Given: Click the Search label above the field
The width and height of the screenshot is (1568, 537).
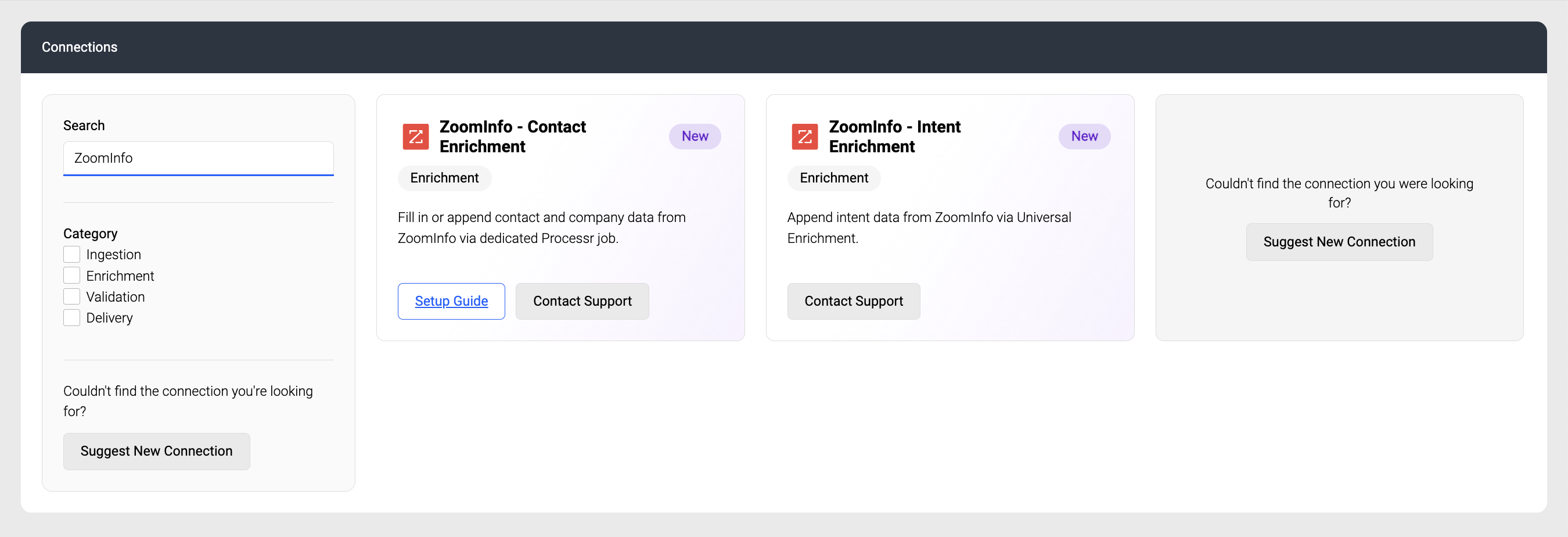Looking at the screenshot, I should [84, 126].
